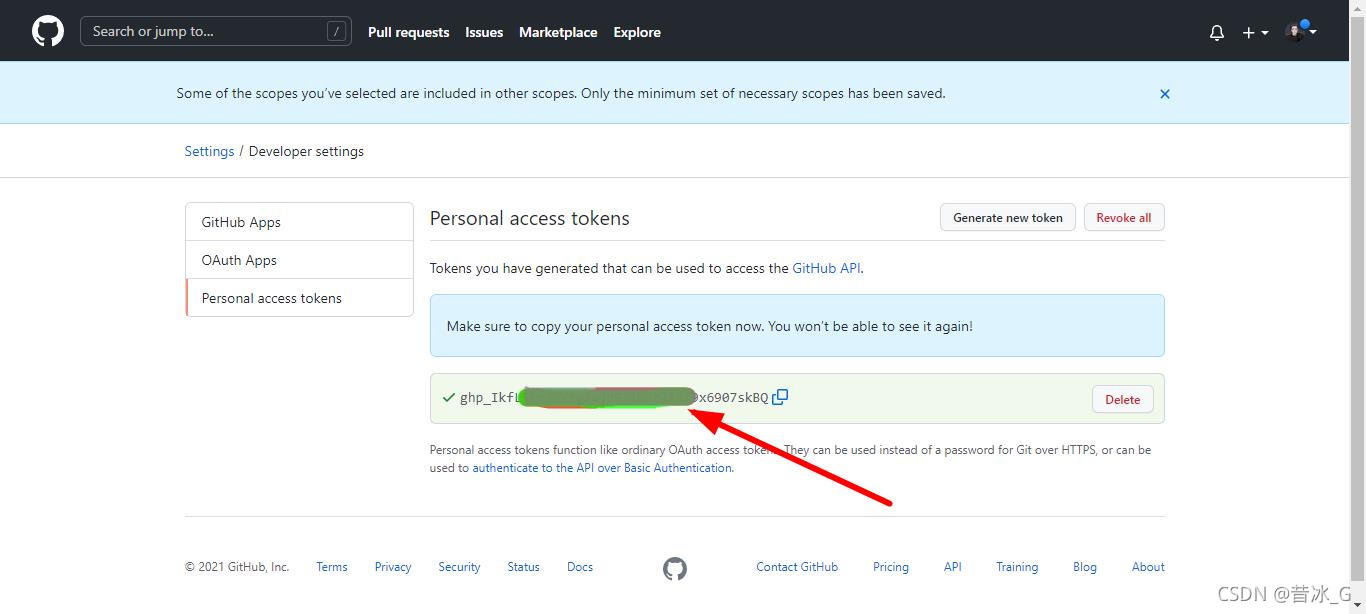Click the GitHub logo in the top navigation
This screenshot has width=1366, height=614.
coord(47,30)
